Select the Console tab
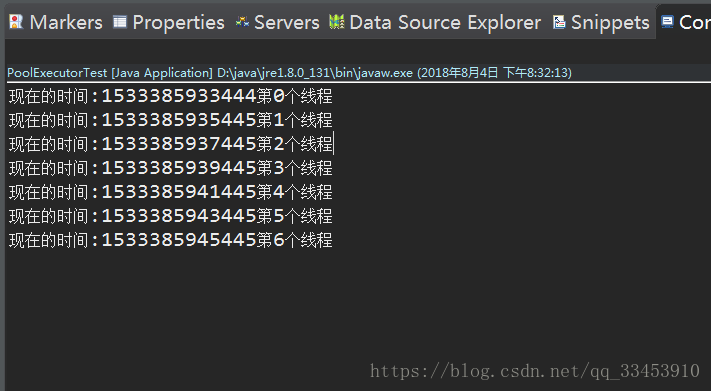The width and height of the screenshot is (711, 391). coord(686,22)
